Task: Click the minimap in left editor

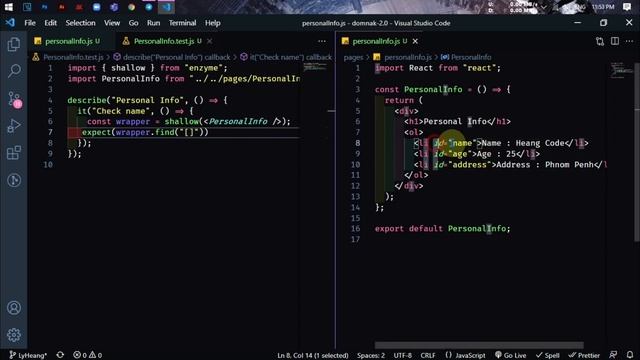Action: pyautogui.click(x=315, y=67)
